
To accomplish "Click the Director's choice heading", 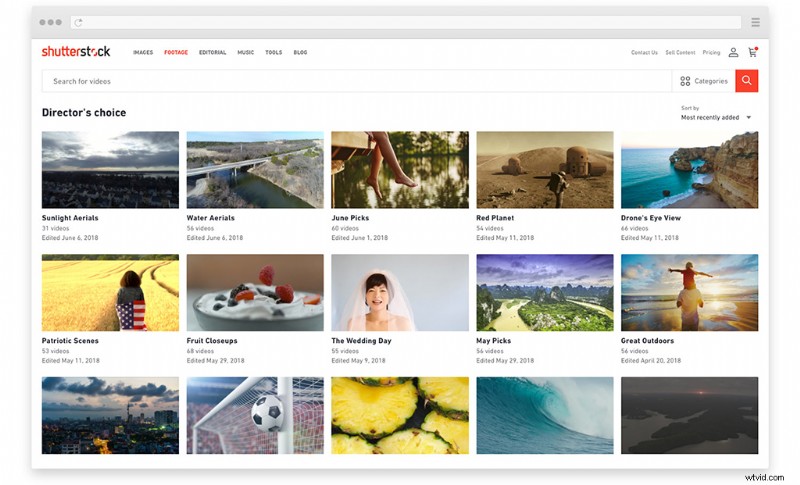I will click(x=84, y=113).
